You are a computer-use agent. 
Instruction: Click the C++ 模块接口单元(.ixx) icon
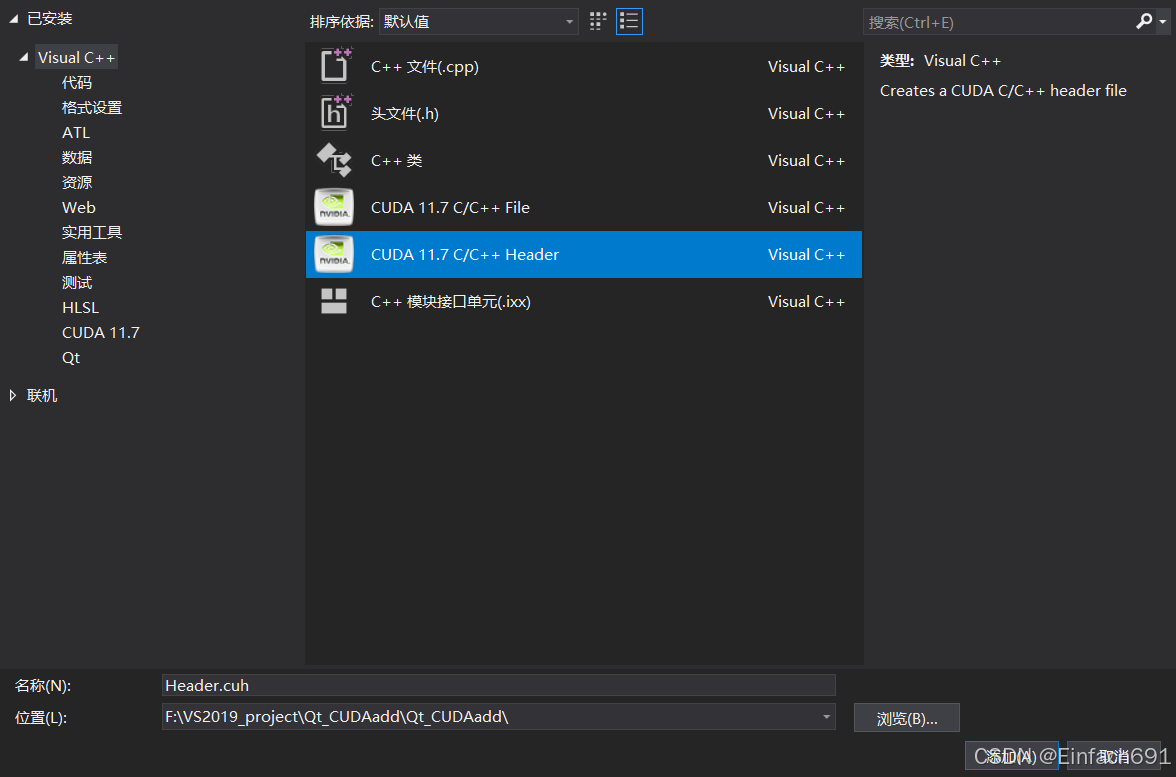(333, 300)
